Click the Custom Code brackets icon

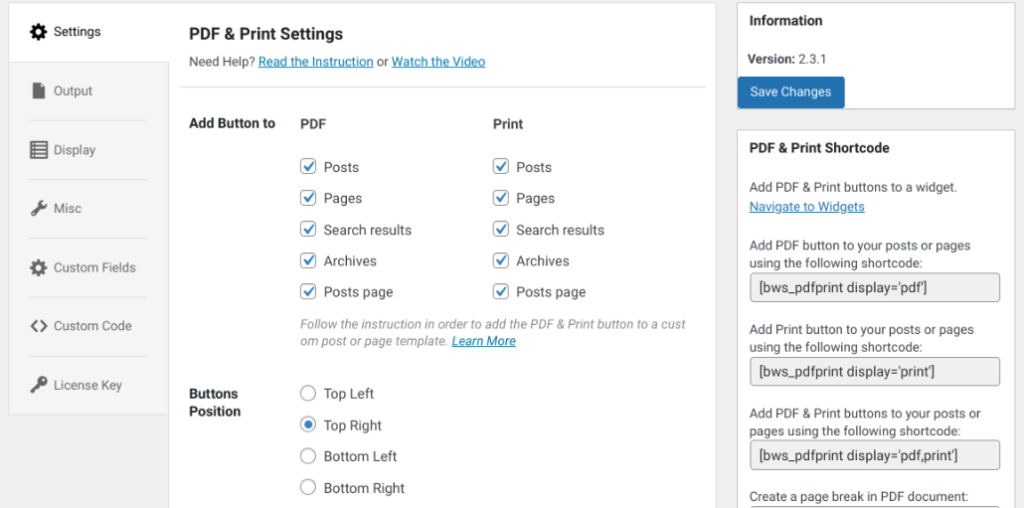(x=39, y=326)
